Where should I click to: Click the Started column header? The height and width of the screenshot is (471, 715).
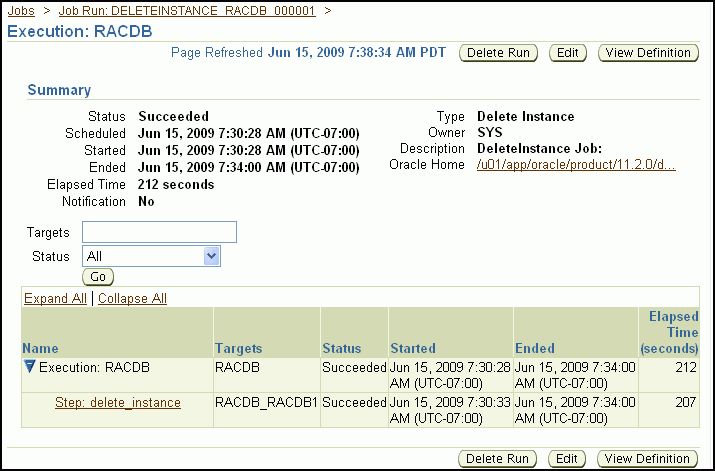tap(413, 348)
